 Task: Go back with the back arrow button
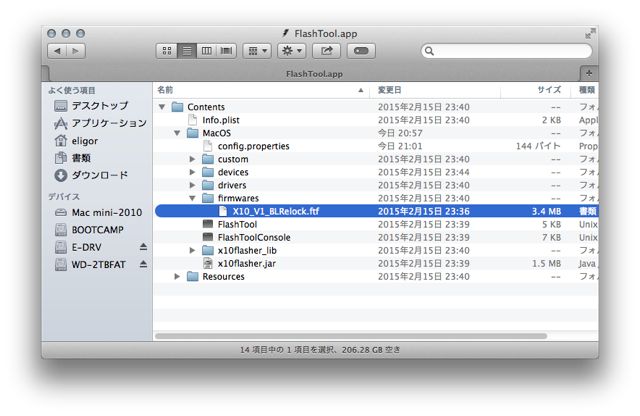click(57, 51)
